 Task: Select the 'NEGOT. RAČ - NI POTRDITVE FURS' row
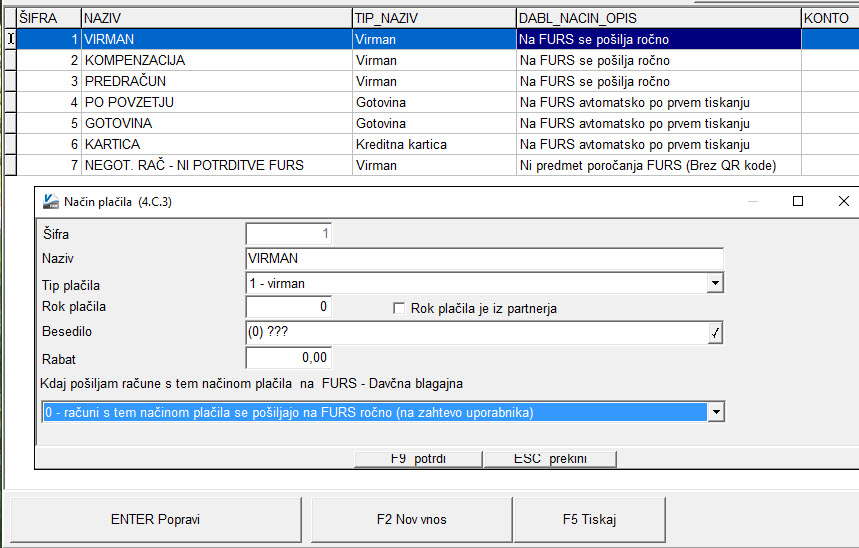point(438,165)
